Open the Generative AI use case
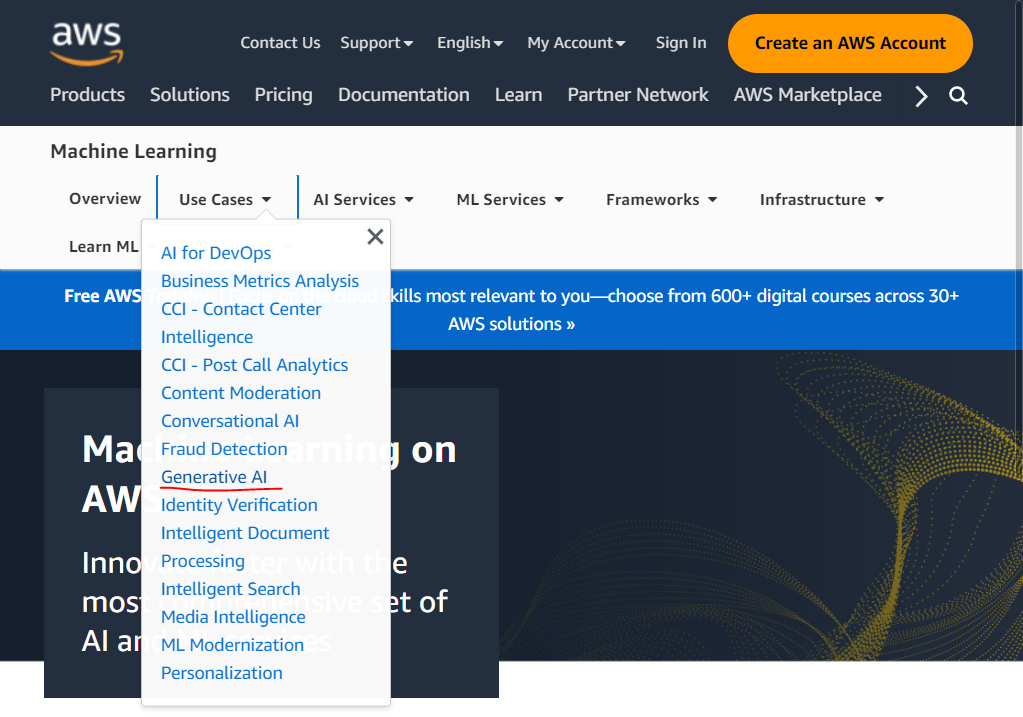 pos(214,478)
